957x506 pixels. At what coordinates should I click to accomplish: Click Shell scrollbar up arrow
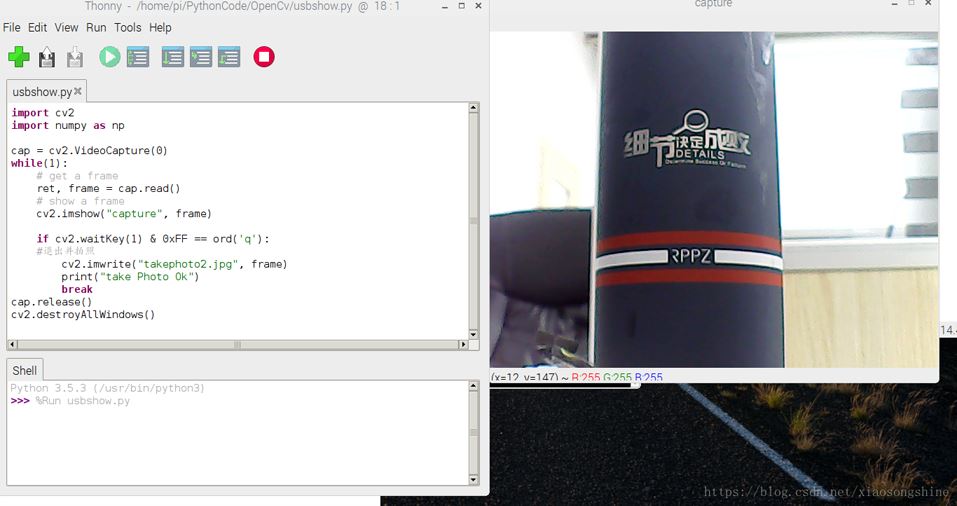tap(473, 386)
